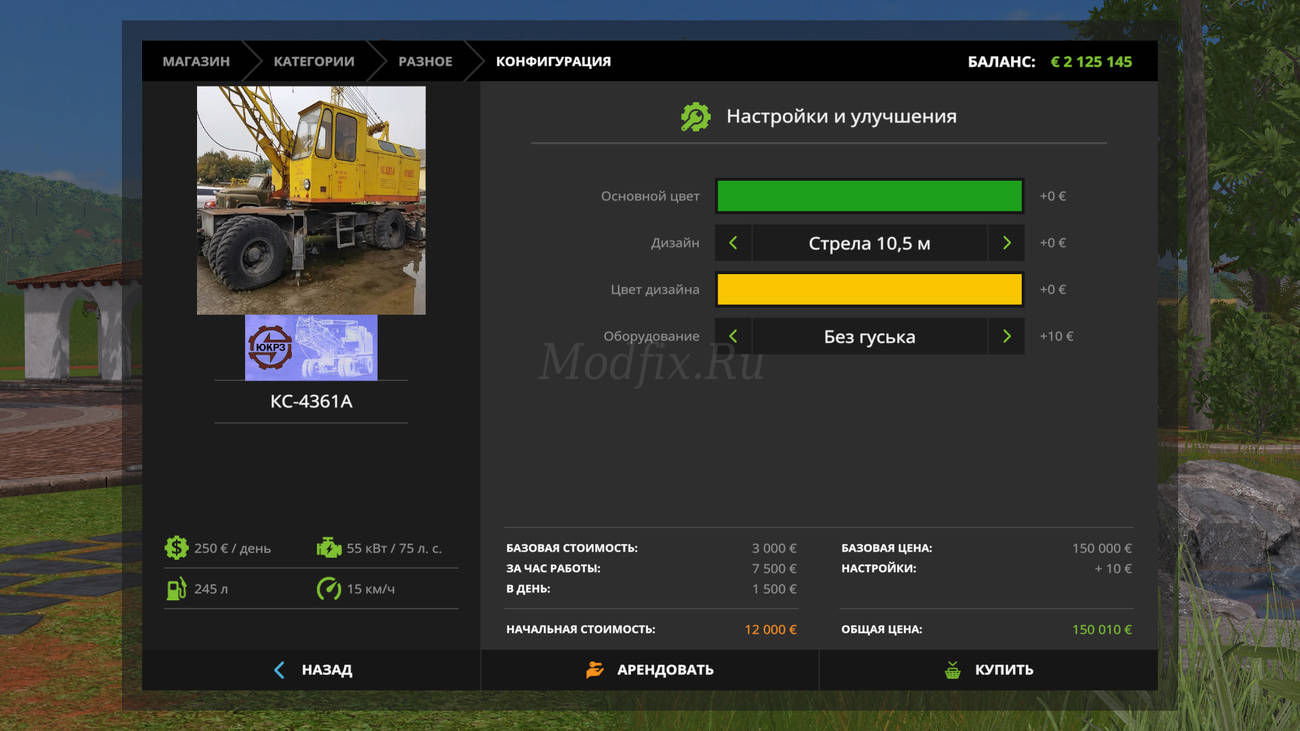Click the 15 км/ч speed value

pyautogui.click(x=371, y=589)
